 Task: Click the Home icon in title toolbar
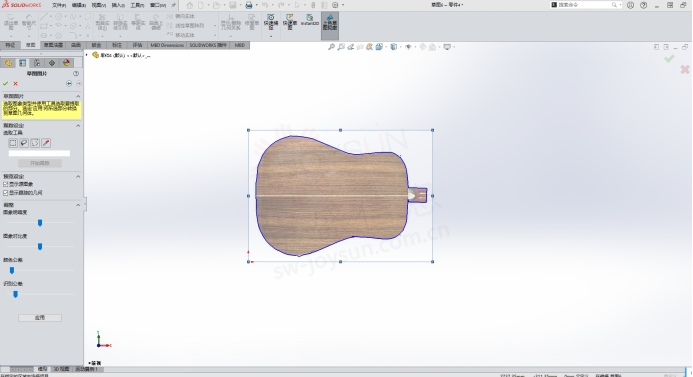pos(190,5)
